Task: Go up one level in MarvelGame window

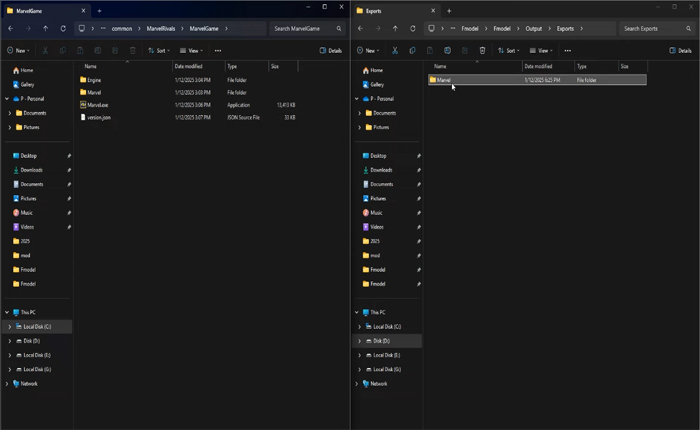Action: point(45,28)
